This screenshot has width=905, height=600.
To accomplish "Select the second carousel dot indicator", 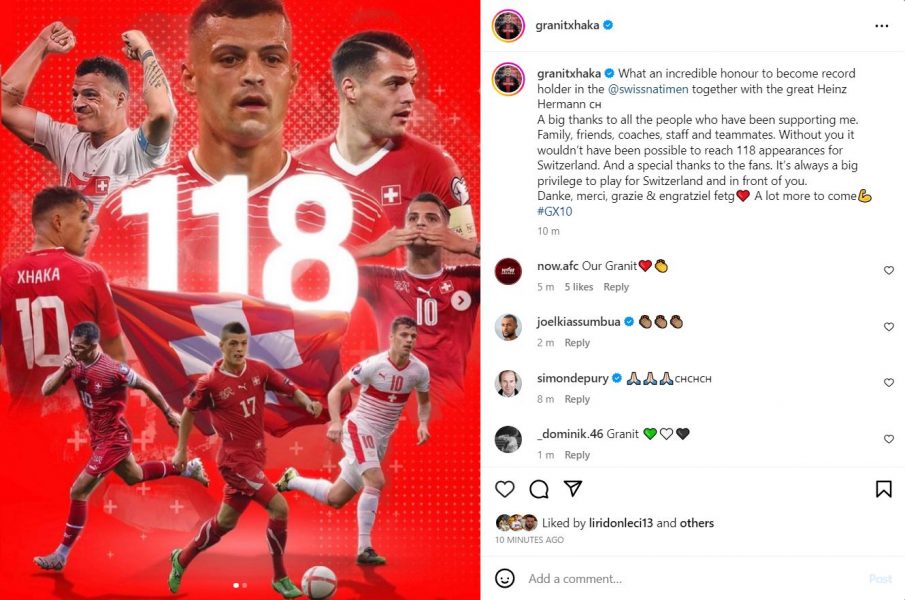I will point(245,585).
